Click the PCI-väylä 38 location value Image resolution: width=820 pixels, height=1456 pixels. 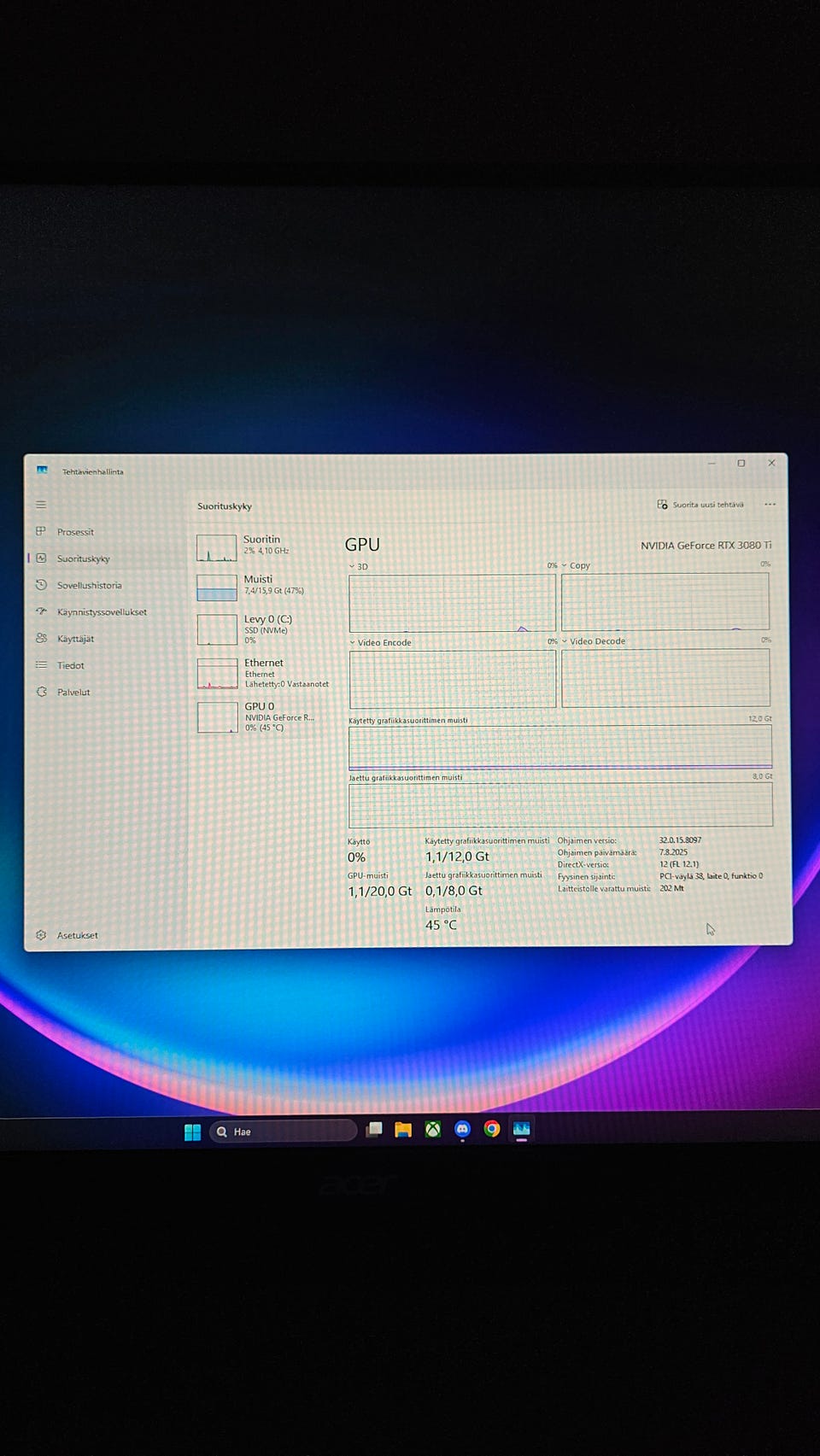pos(711,875)
